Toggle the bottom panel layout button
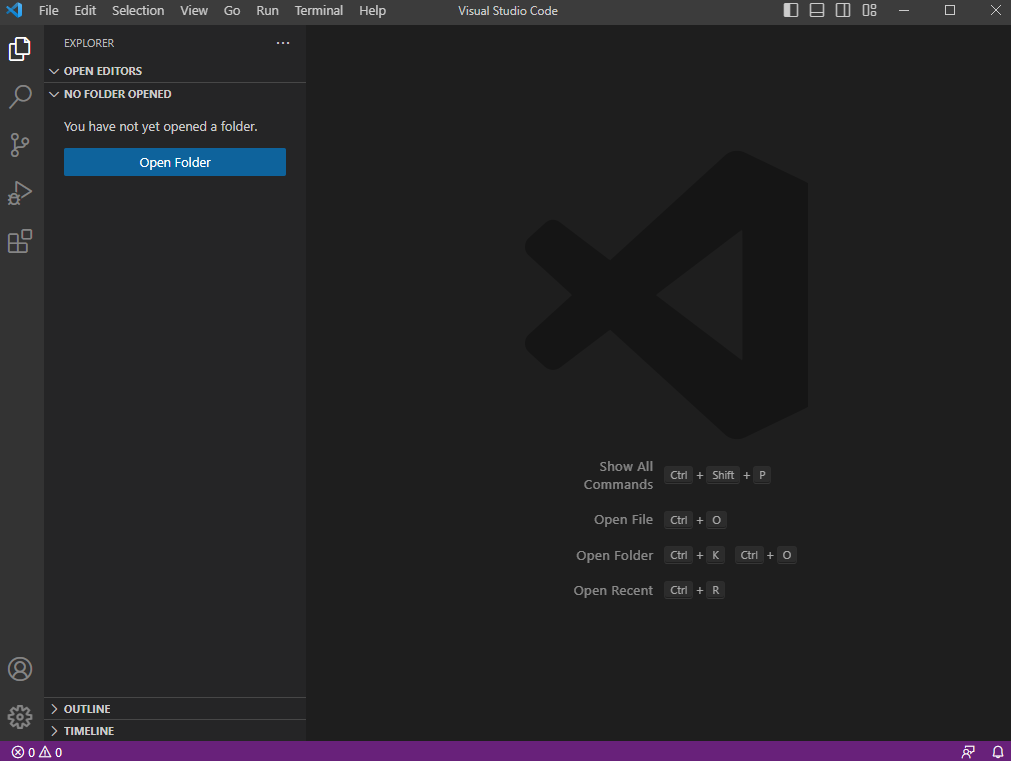The width and height of the screenshot is (1011, 761). click(x=817, y=11)
